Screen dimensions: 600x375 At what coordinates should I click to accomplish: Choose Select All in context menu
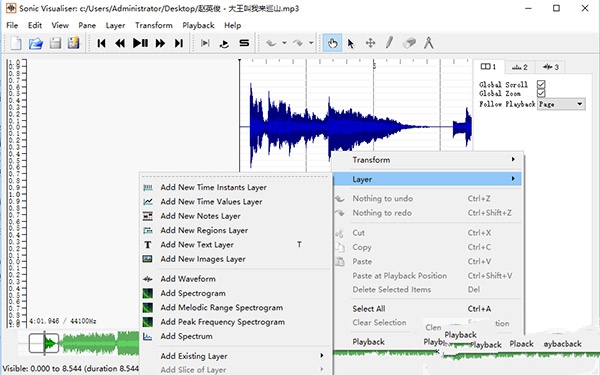pyautogui.click(x=427, y=308)
